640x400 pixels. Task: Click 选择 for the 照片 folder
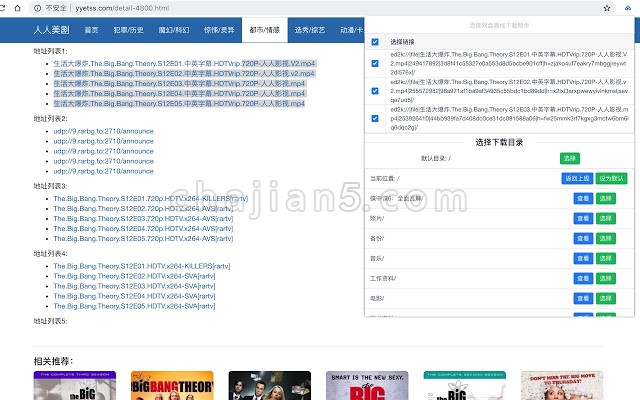(606, 218)
